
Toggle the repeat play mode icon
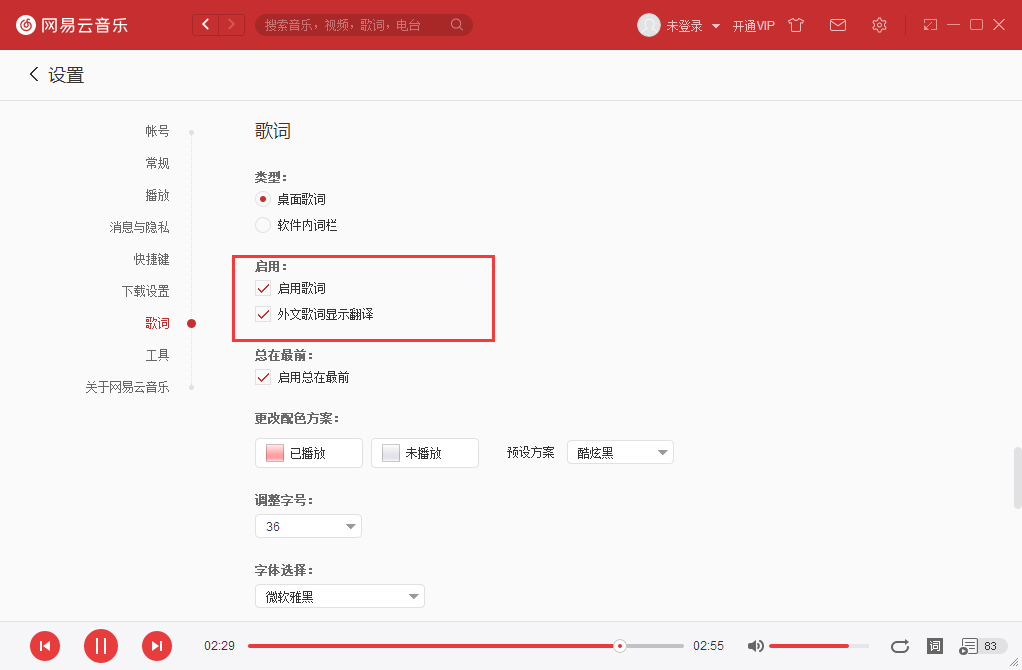899,646
